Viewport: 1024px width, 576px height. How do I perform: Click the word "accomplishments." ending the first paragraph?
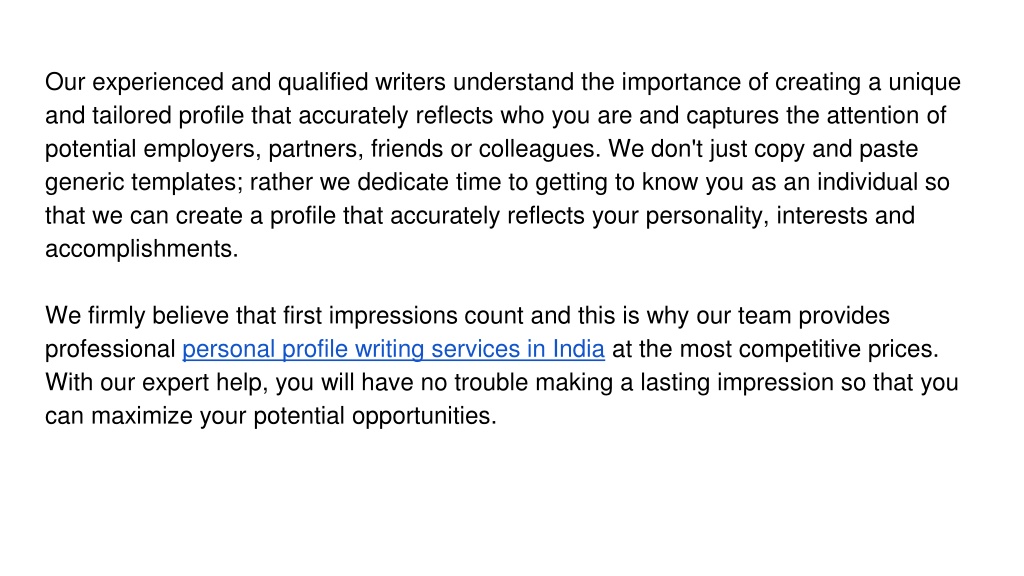142,249
